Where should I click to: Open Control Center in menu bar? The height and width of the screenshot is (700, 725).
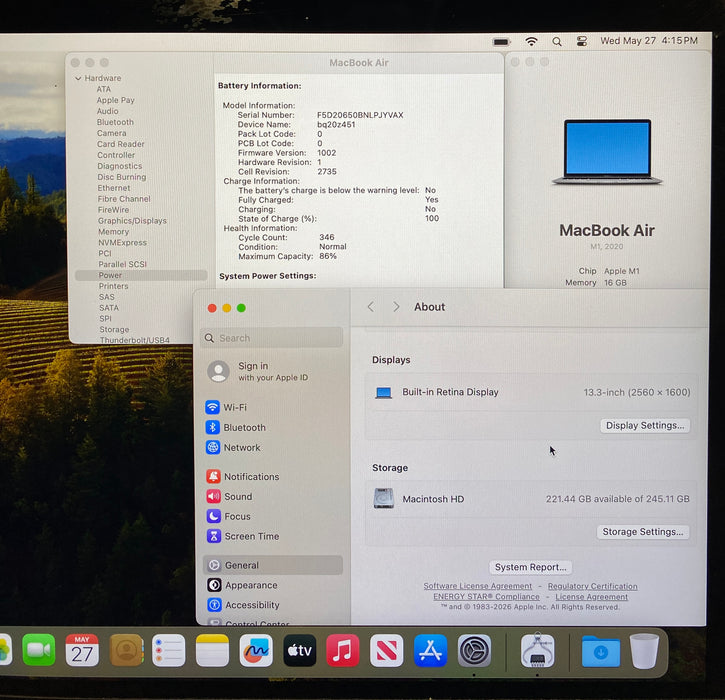(x=582, y=41)
